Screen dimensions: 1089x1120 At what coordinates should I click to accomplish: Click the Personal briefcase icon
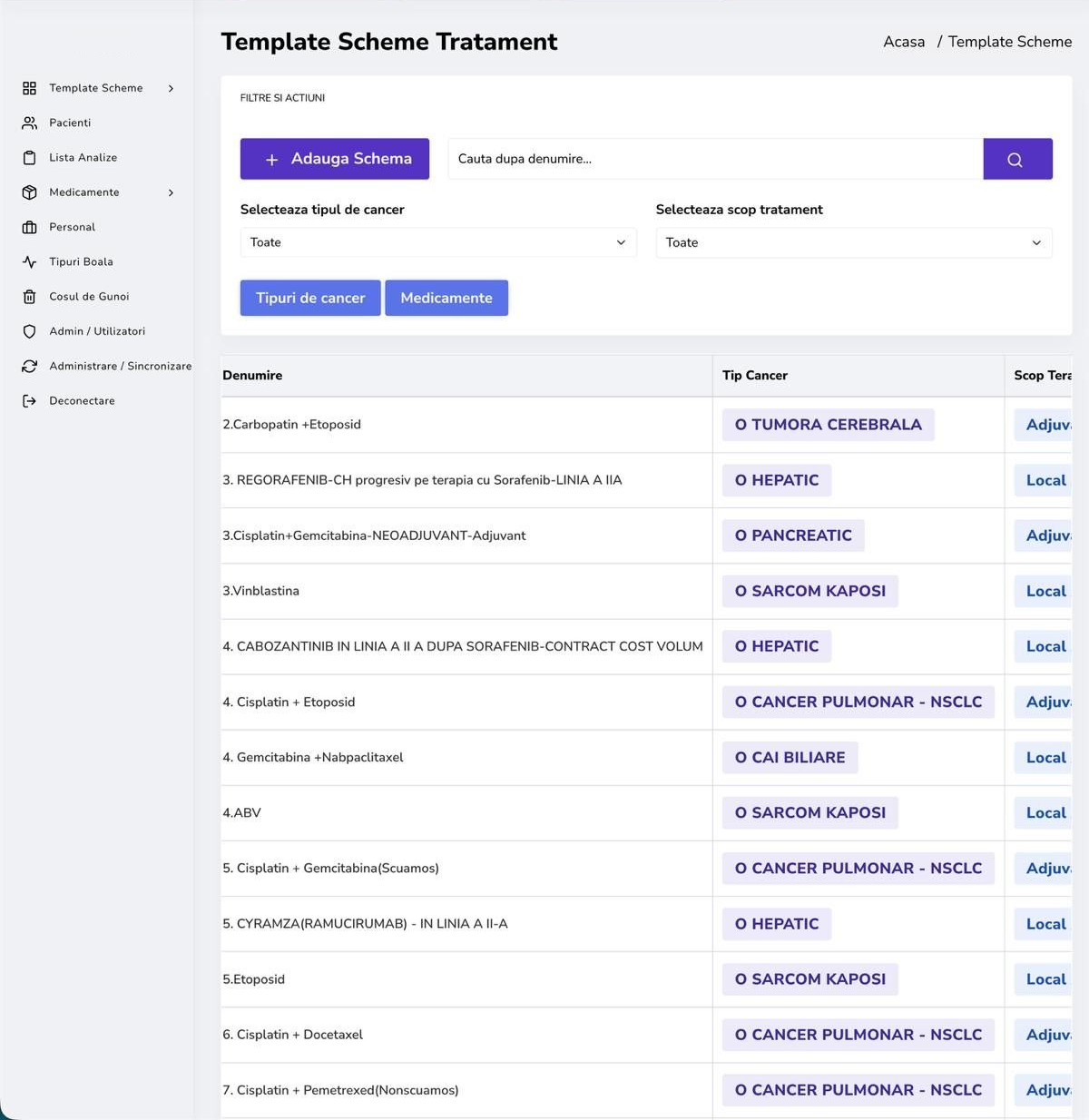click(x=29, y=227)
